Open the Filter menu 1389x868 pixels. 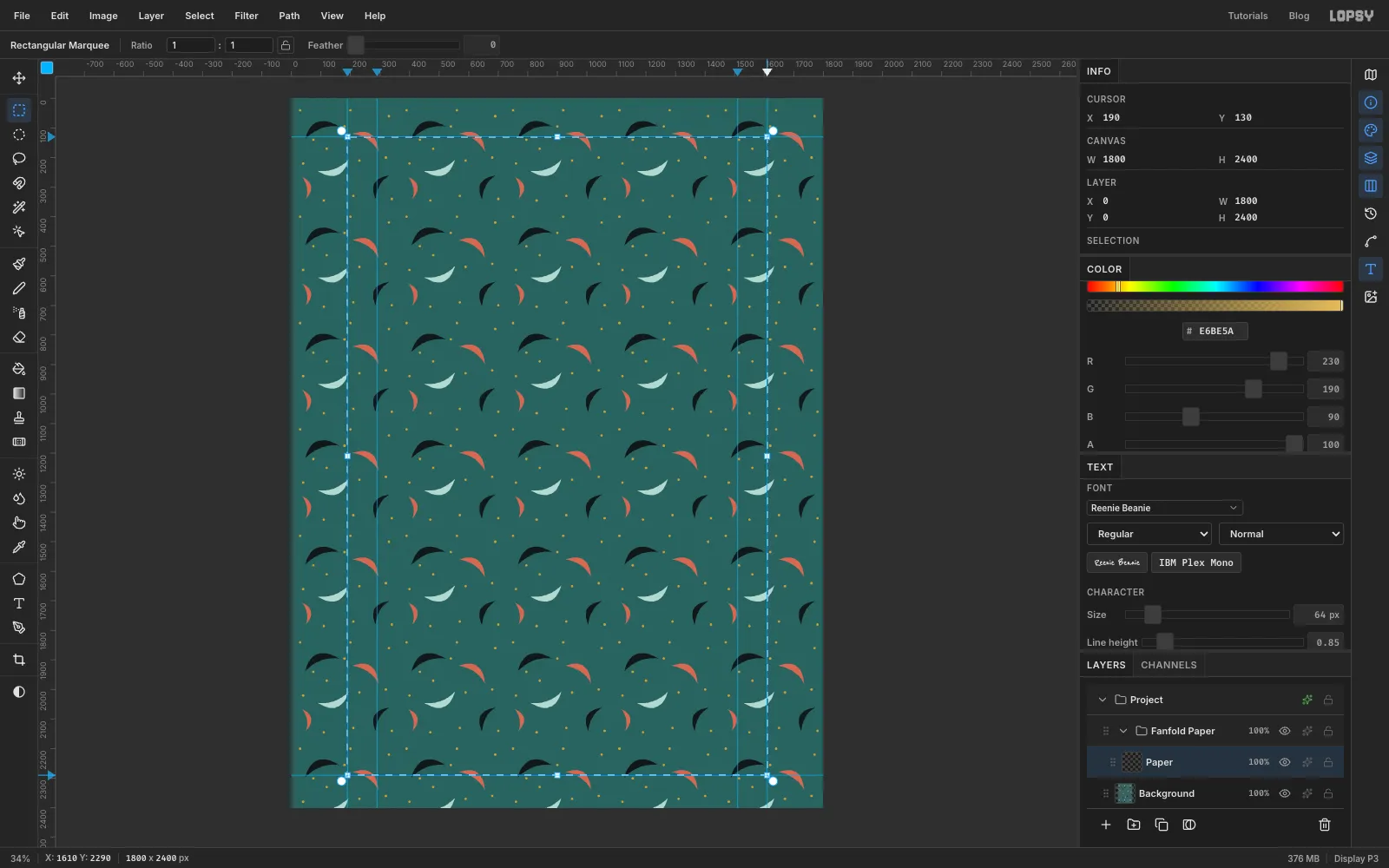tap(247, 16)
